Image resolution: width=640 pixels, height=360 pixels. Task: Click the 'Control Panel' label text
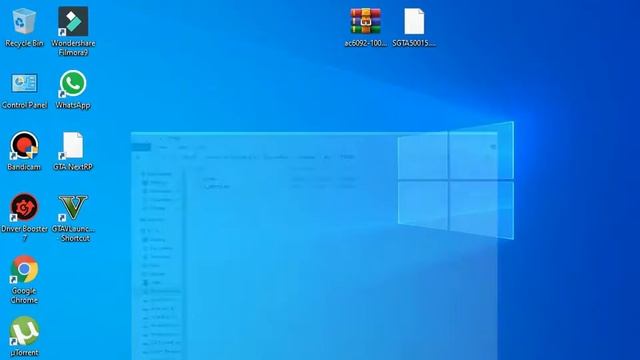pos(24,105)
